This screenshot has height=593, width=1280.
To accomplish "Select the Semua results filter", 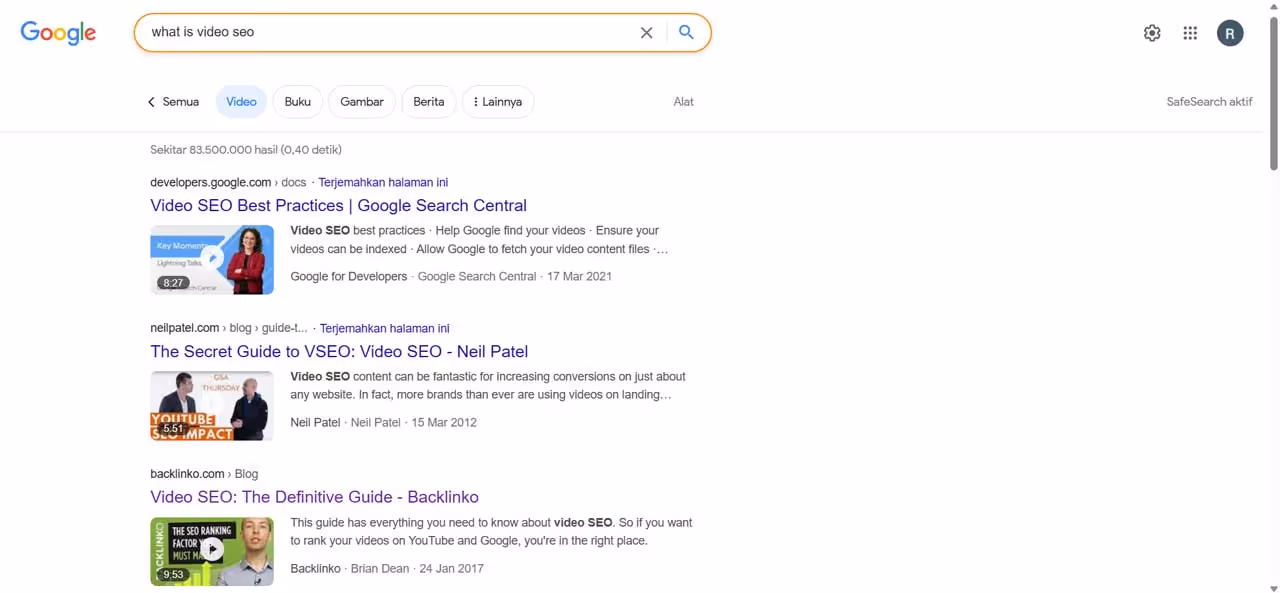I will (181, 101).
